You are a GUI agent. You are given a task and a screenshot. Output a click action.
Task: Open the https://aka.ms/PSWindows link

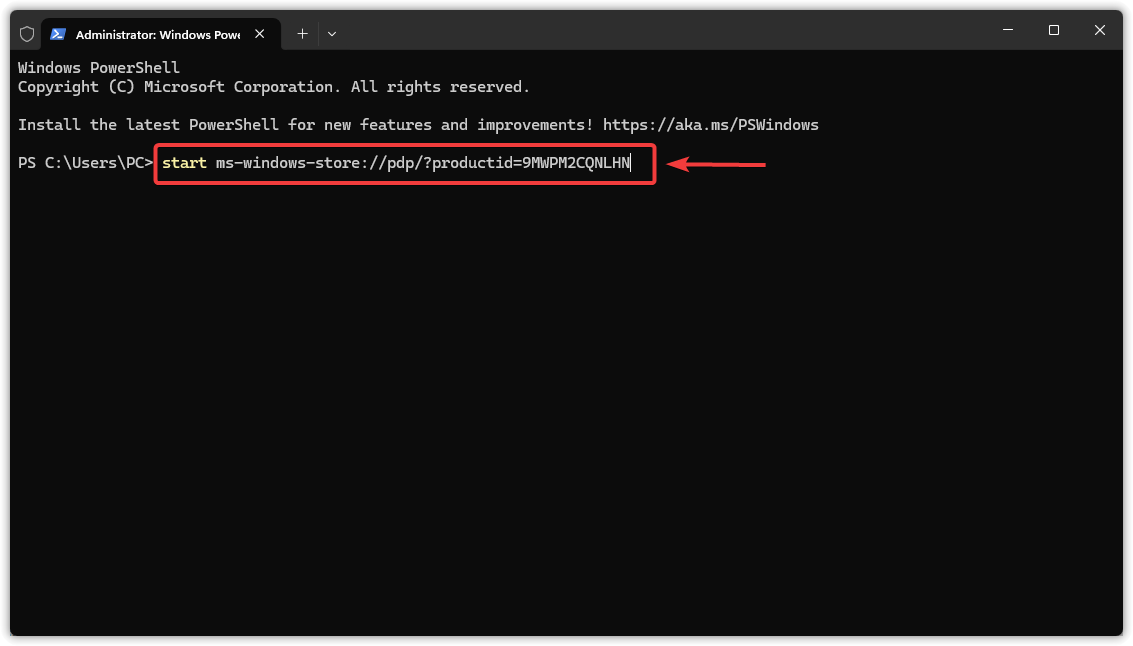(710, 125)
